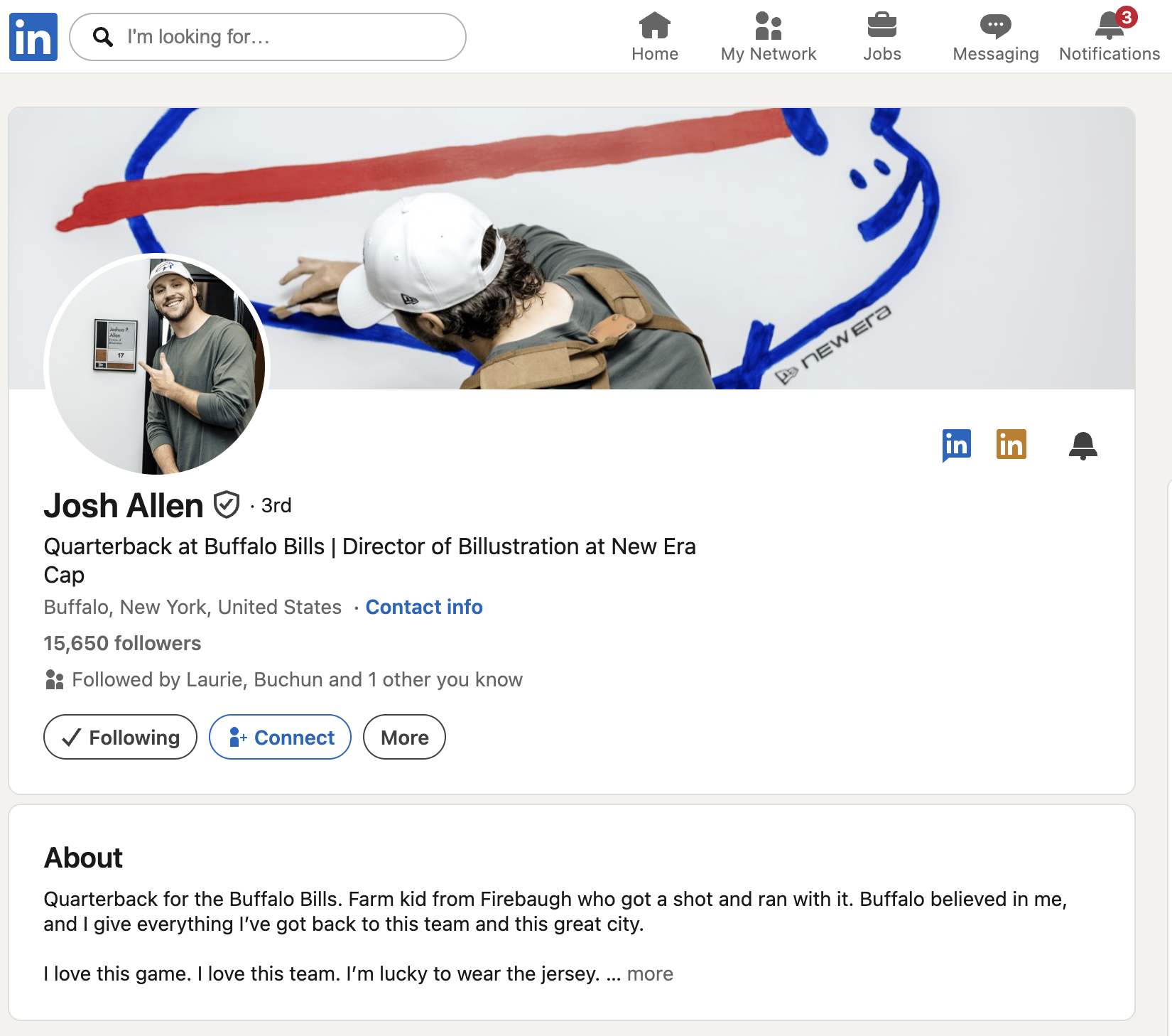The height and width of the screenshot is (1036, 1172).
Task: Click the gold LinkedIn Premium badge
Action: tap(1011, 445)
